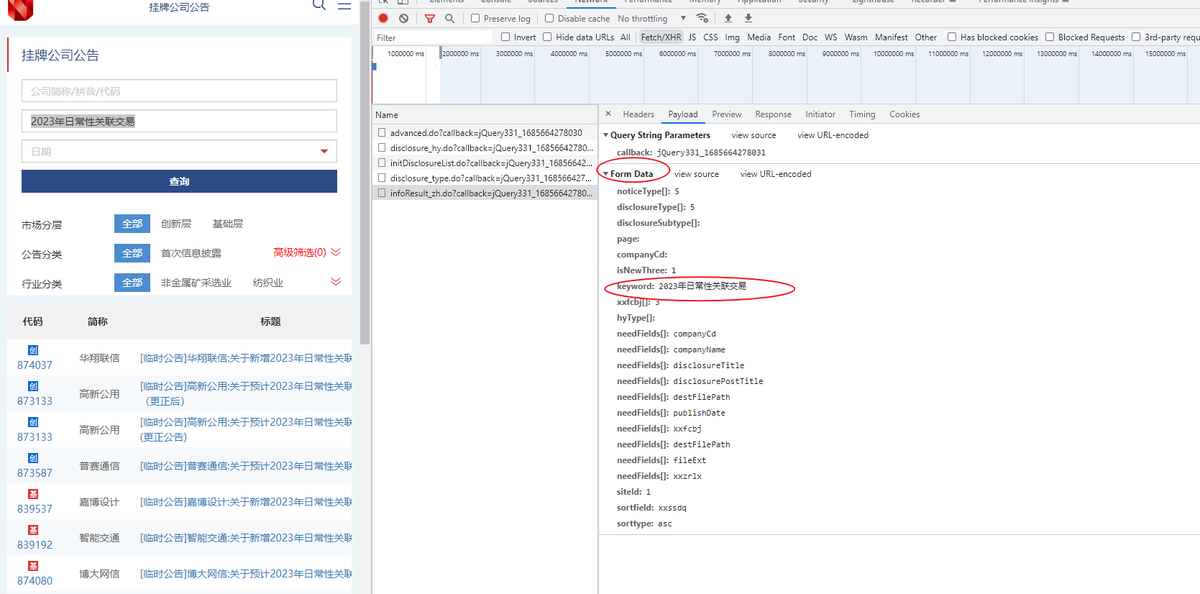Open the 华翔联信 announcement title link
Image resolution: width=1200 pixels, height=594 pixels.
[246, 357]
